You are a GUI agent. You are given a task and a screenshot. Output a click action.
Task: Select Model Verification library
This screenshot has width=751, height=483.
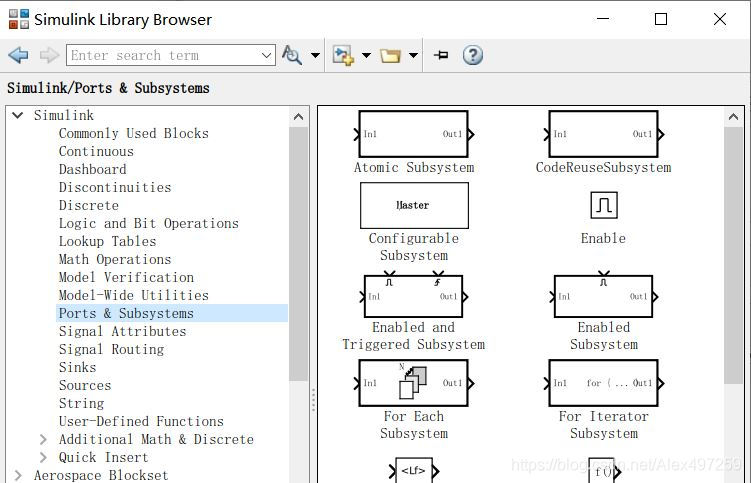pos(126,277)
